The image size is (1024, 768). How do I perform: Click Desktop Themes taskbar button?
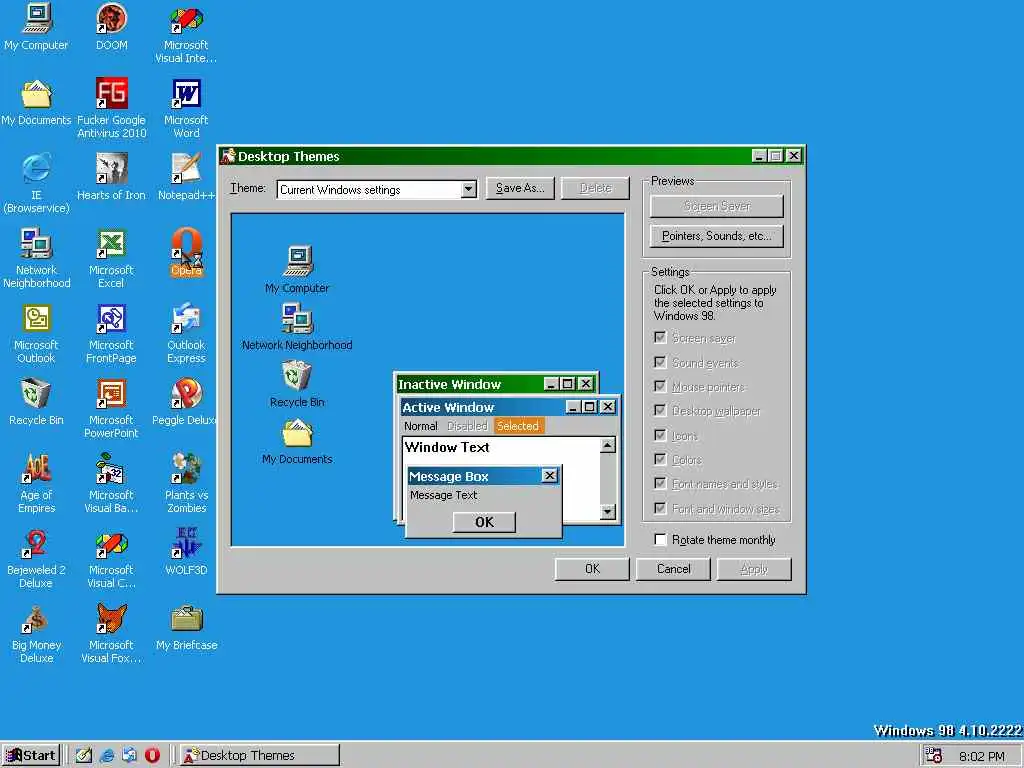click(x=260, y=756)
